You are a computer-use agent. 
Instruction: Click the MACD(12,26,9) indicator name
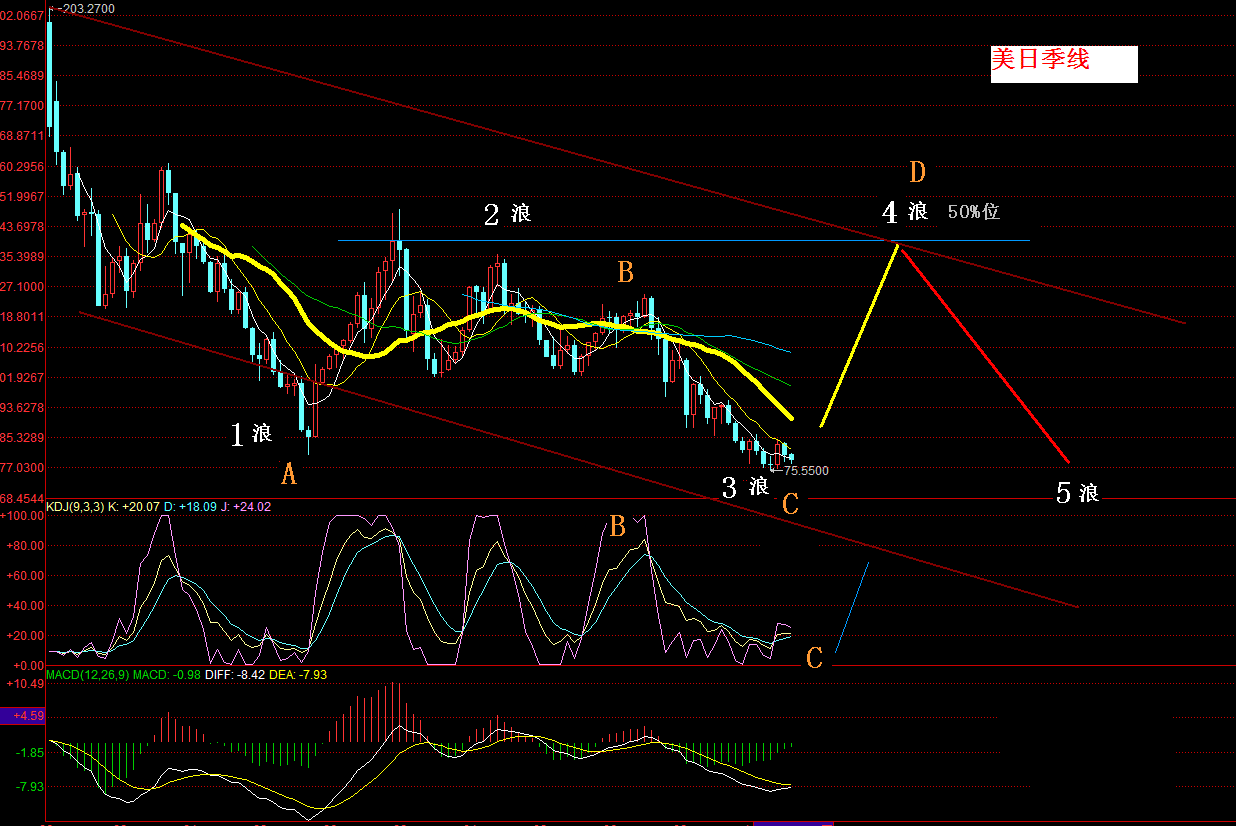coord(88,675)
